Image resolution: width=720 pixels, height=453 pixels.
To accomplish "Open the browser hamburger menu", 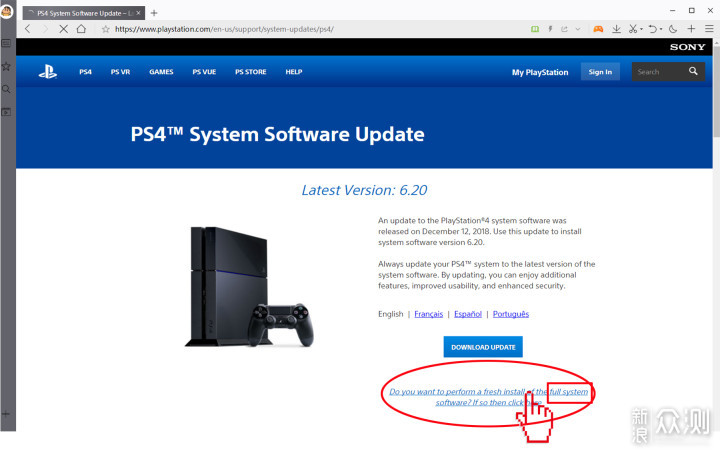I will (x=708, y=29).
